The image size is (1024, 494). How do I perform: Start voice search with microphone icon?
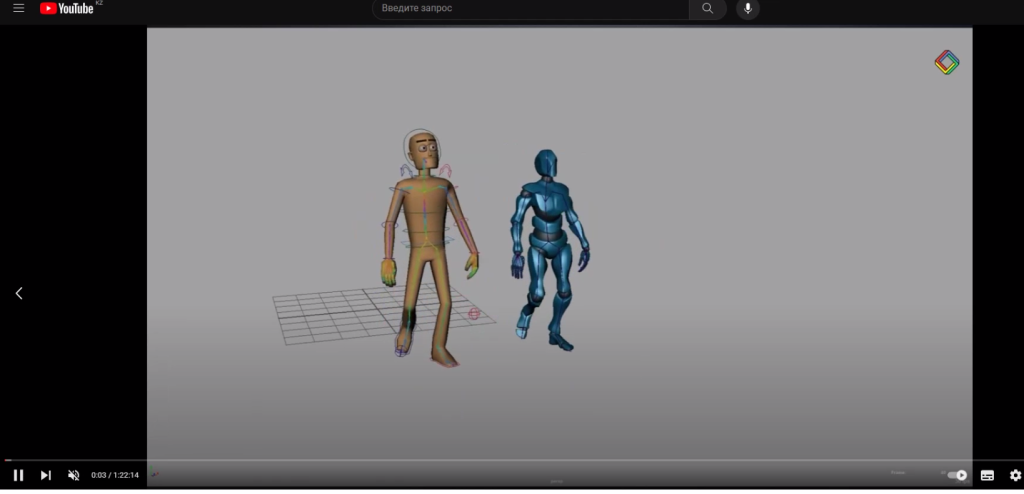point(748,8)
